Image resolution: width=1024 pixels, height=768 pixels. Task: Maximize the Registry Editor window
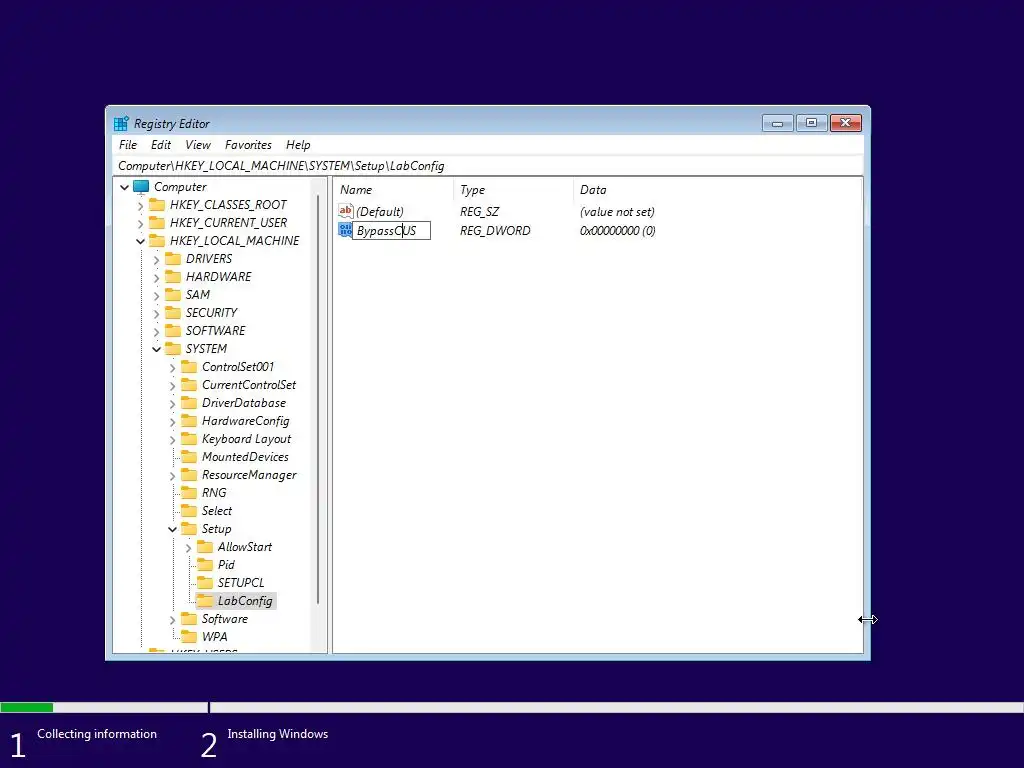coord(811,123)
